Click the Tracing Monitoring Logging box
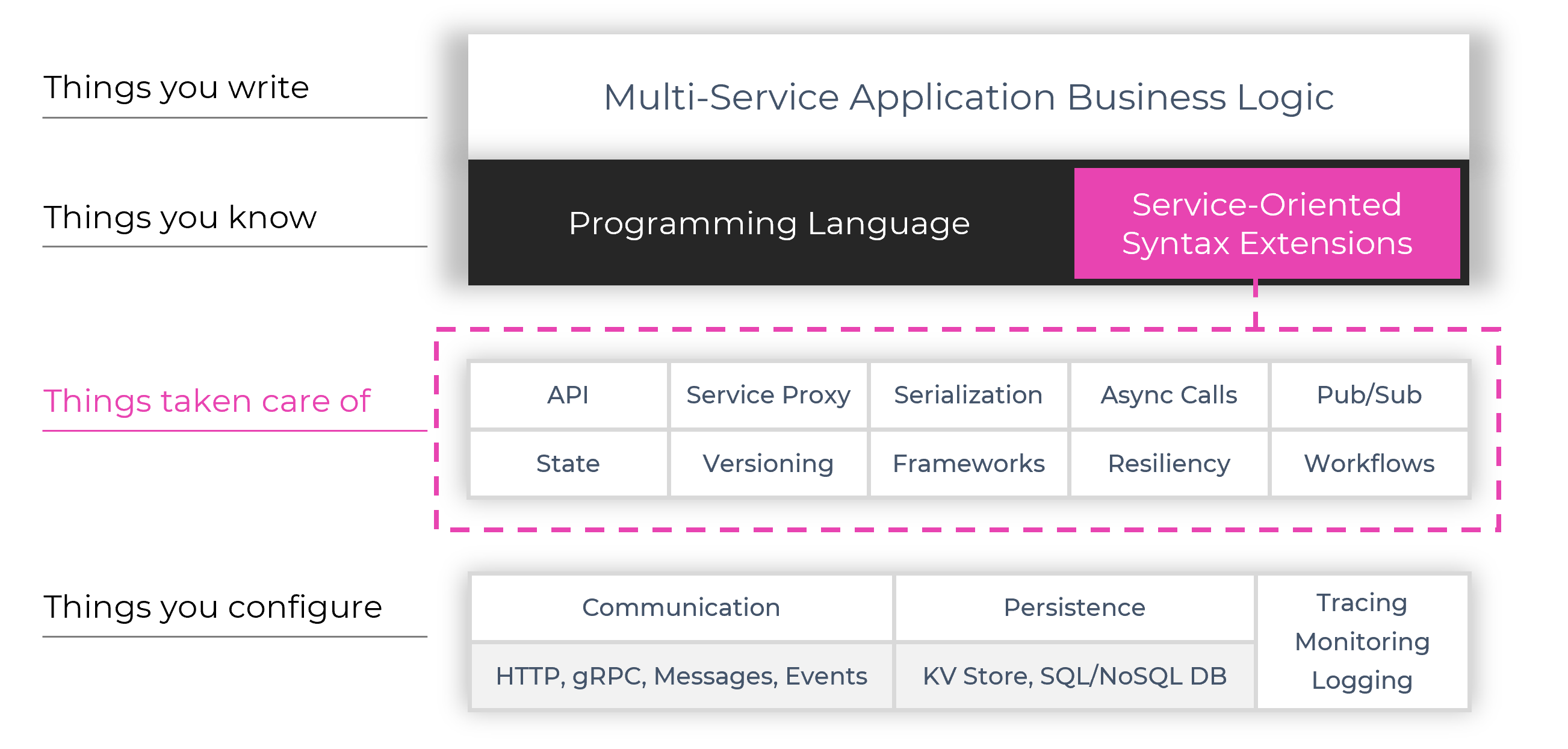Screen dimensions: 1568x749 click(1362, 642)
